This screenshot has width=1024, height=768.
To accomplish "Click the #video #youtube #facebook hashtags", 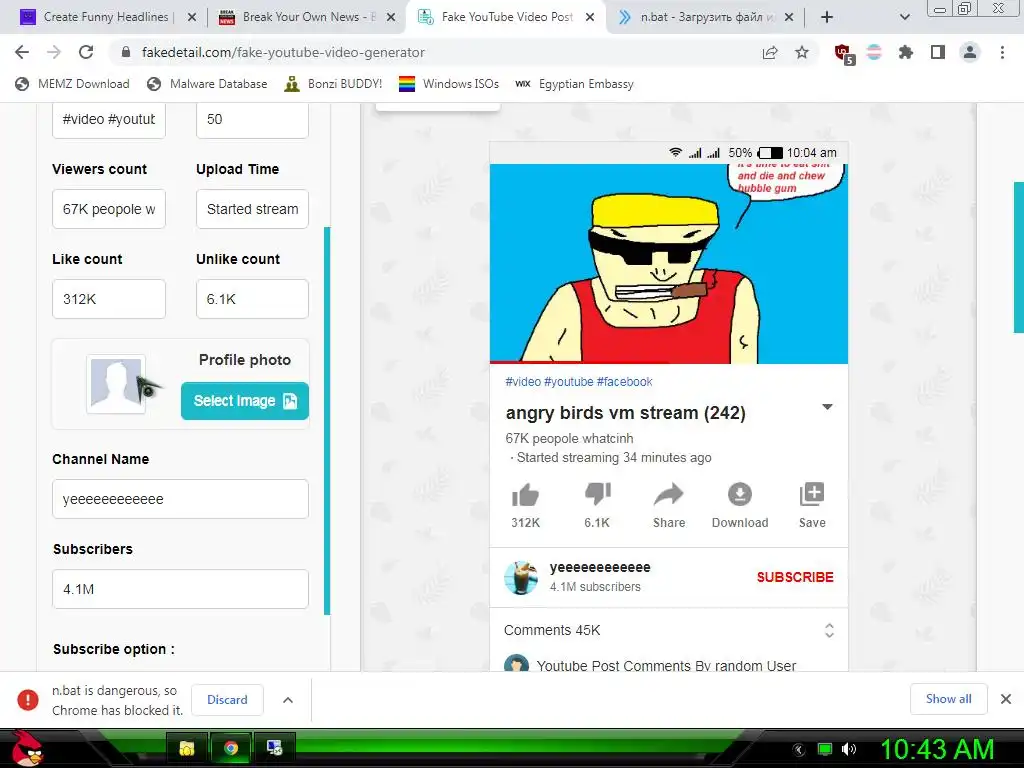I will coord(579,381).
